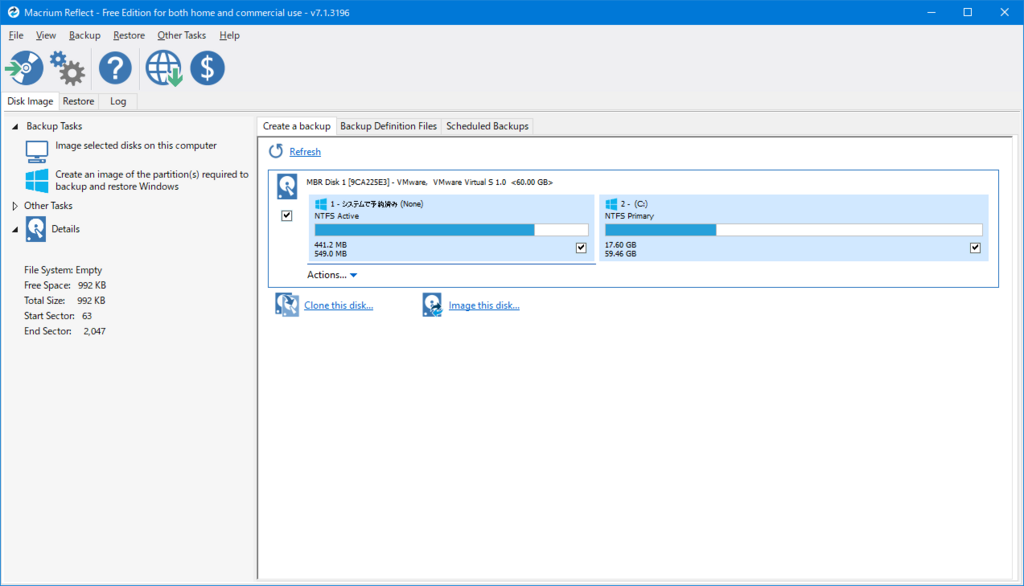Click the question mark help icon

(115, 68)
